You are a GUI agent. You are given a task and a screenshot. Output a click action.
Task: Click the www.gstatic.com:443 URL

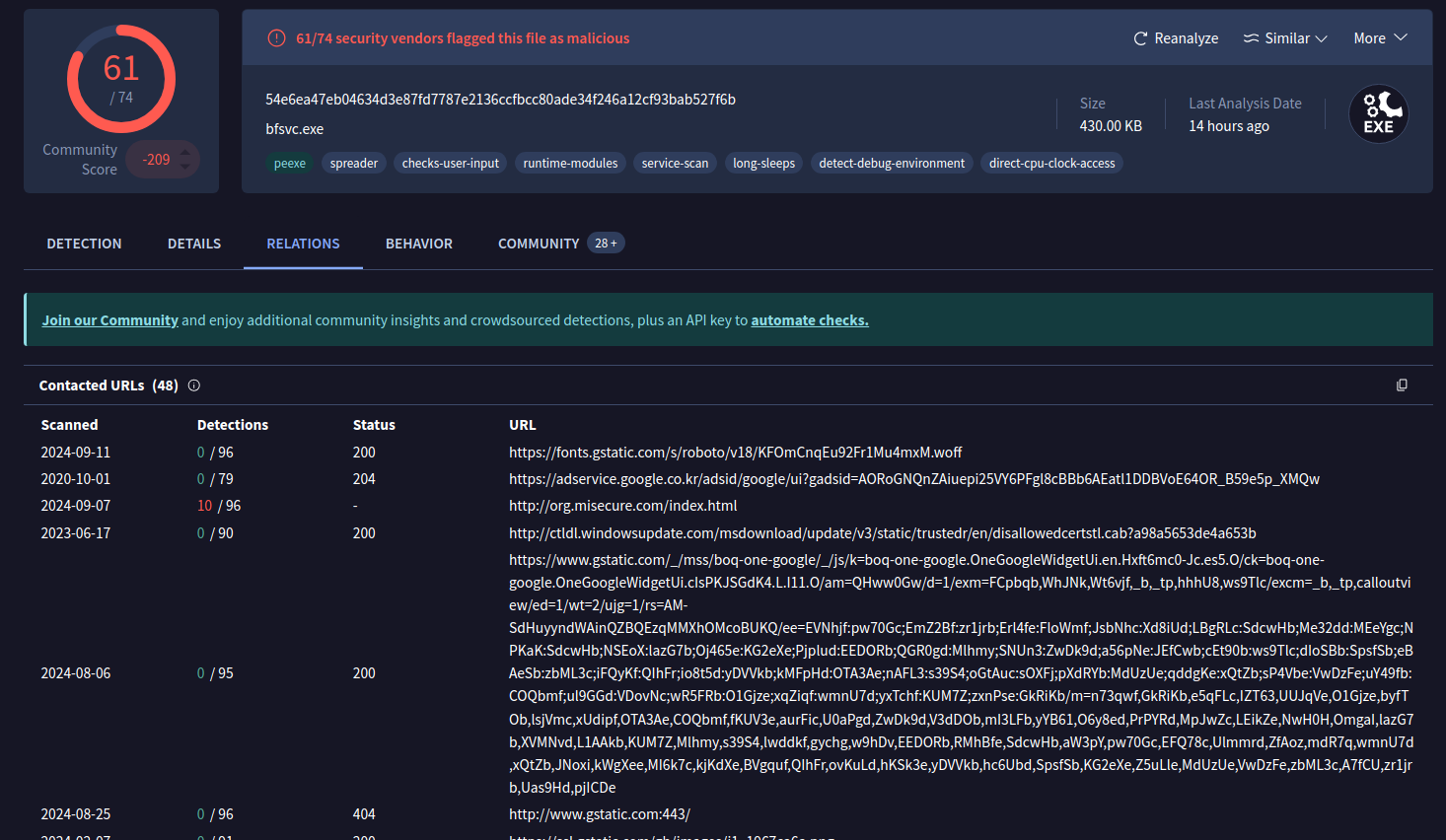click(x=600, y=814)
